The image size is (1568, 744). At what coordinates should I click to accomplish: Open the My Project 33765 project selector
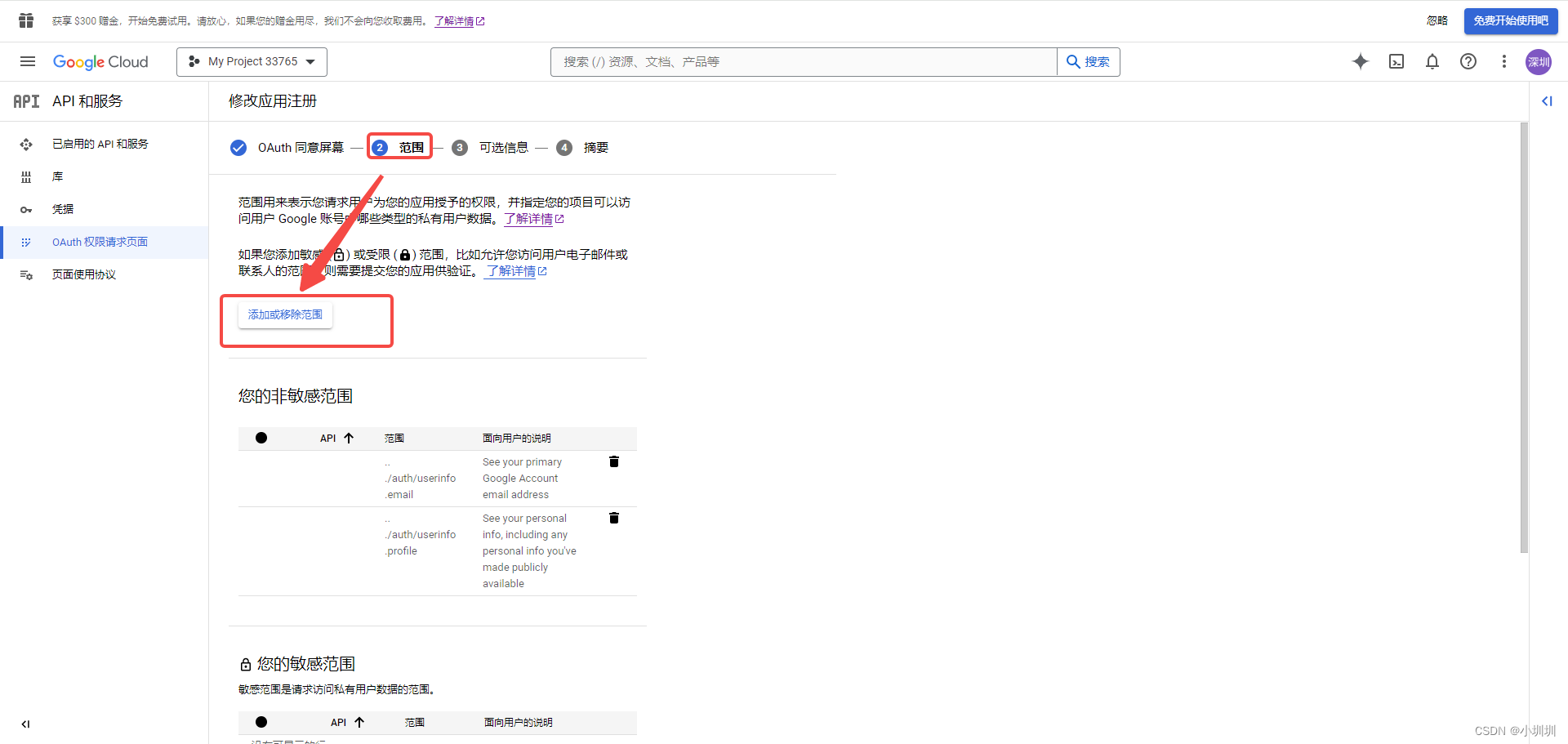click(x=251, y=61)
